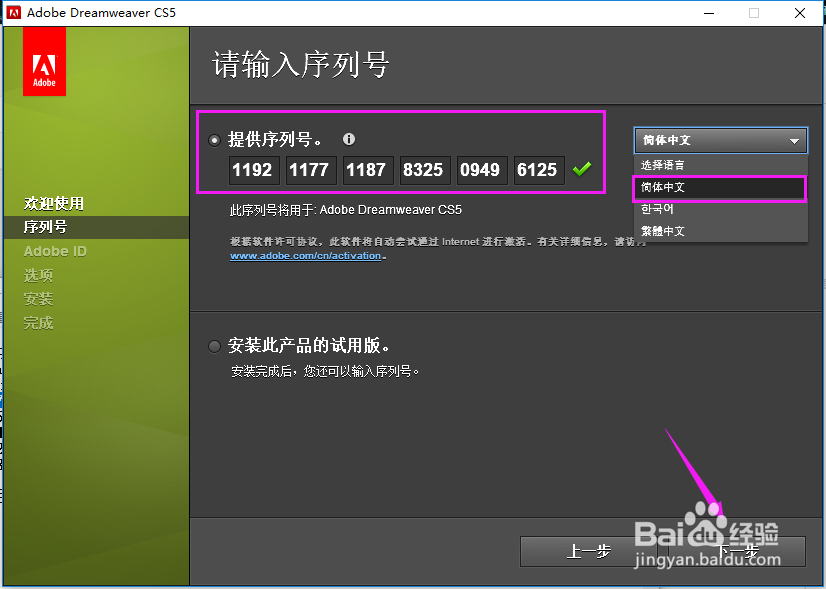Open the 简体中文 language dropdown
The width and height of the screenshot is (826, 589).
721,140
